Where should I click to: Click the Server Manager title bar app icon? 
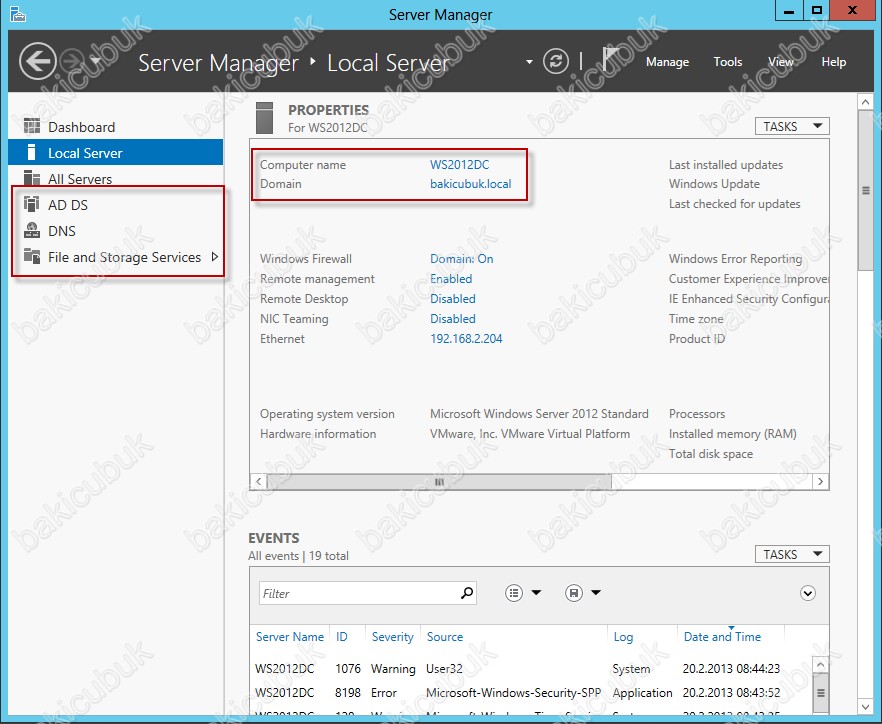(17, 14)
